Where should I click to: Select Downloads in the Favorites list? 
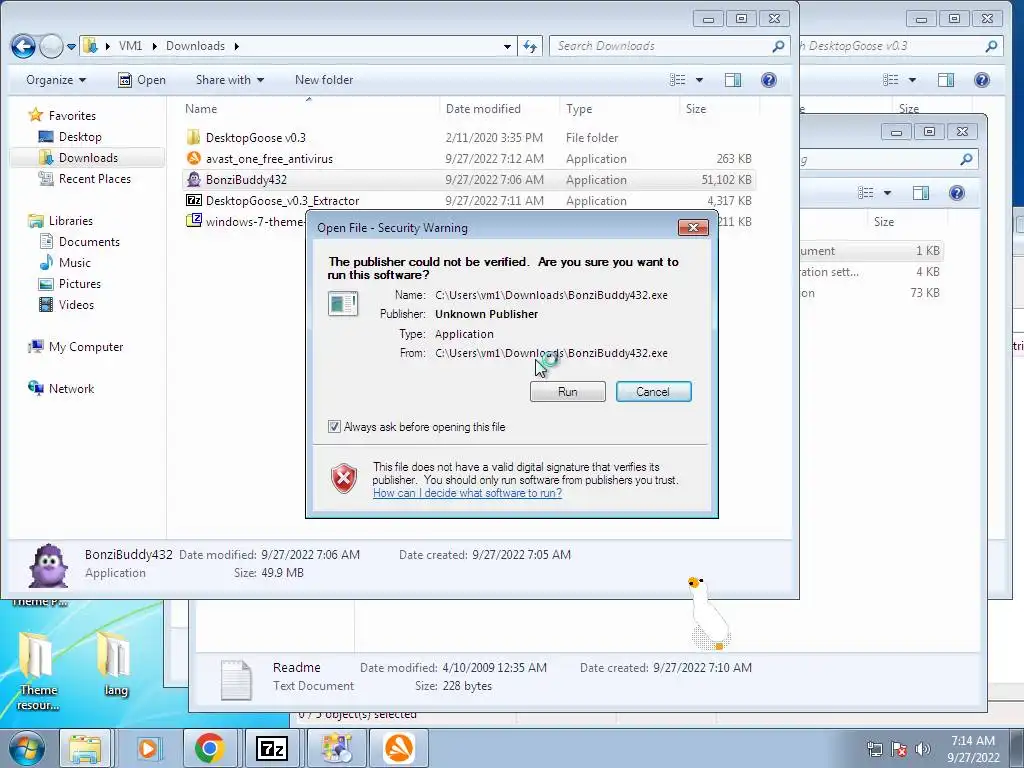tap(88, 157)
